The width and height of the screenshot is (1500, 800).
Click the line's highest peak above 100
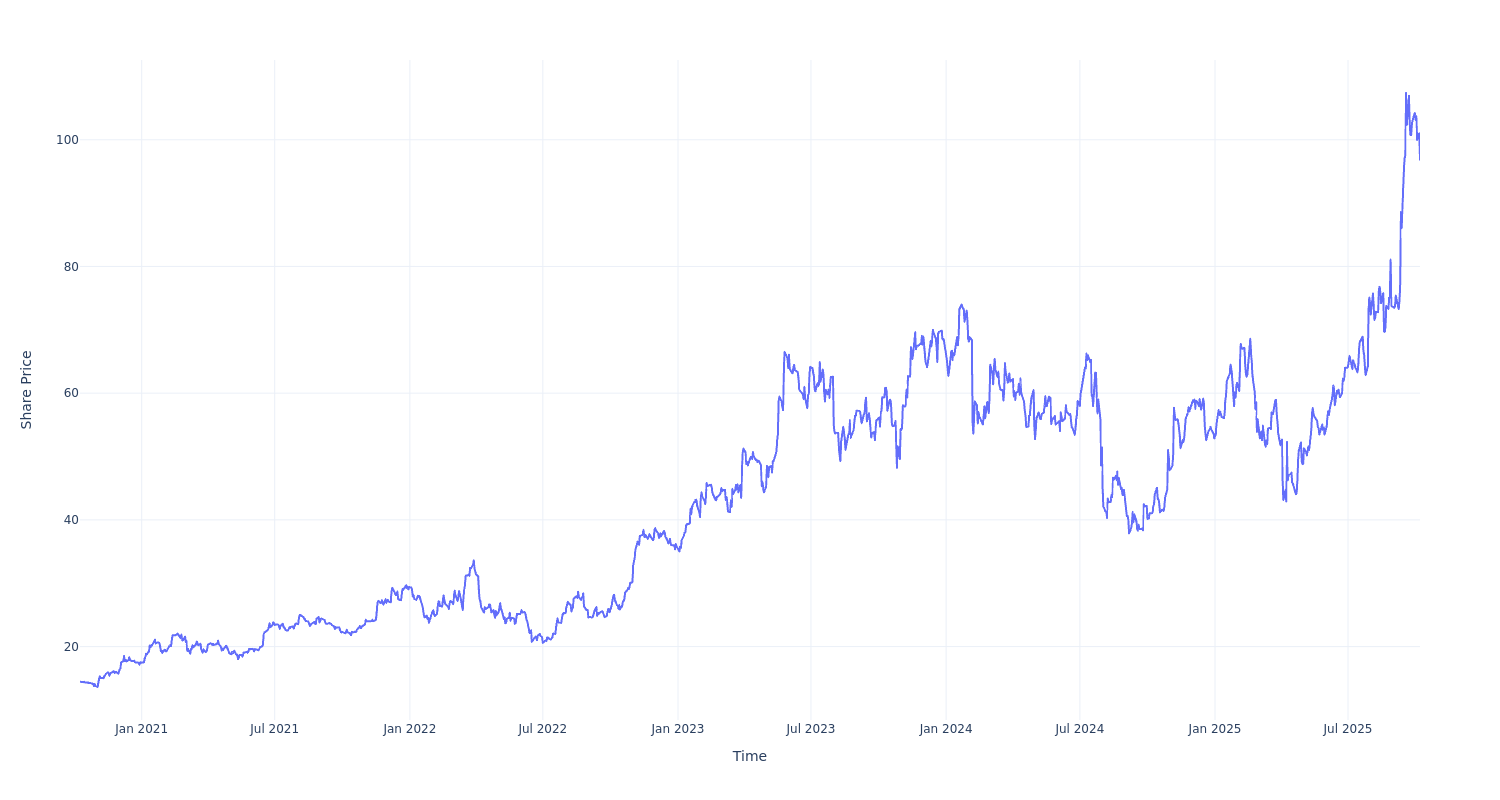(x=1405, y=94)
